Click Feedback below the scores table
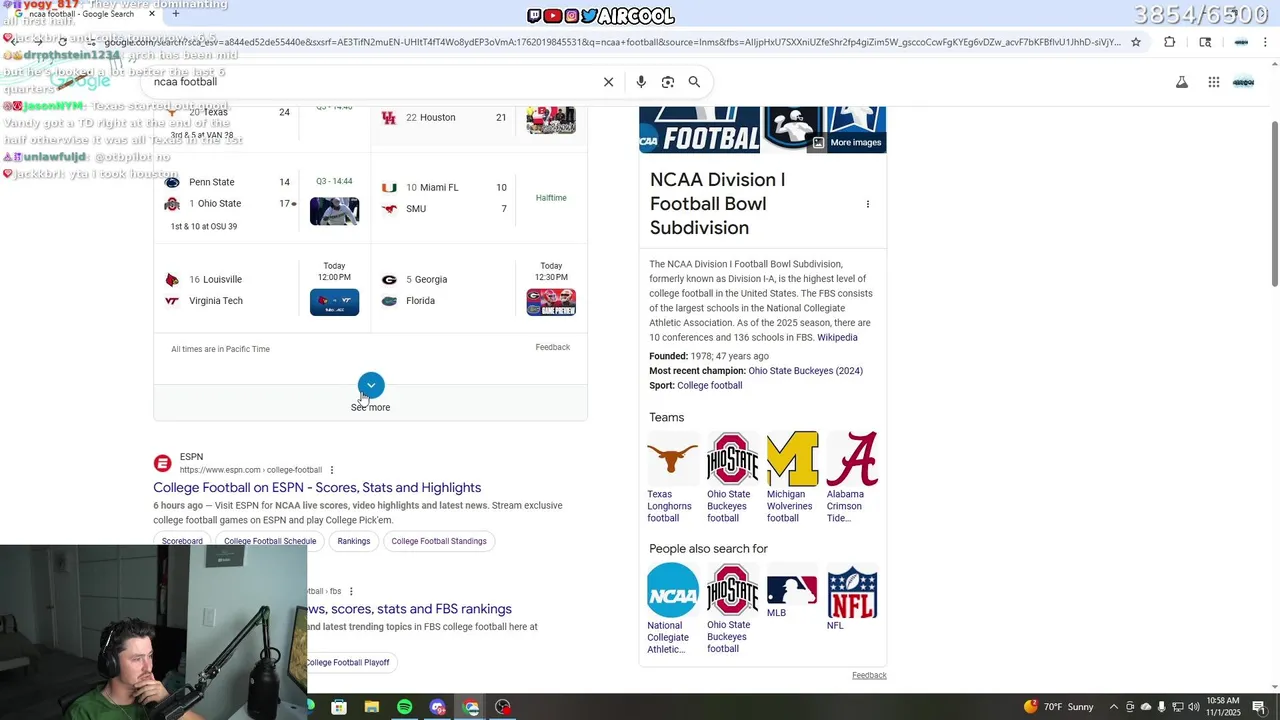The height and width of the screenshot is (720, 1280). 553,347
